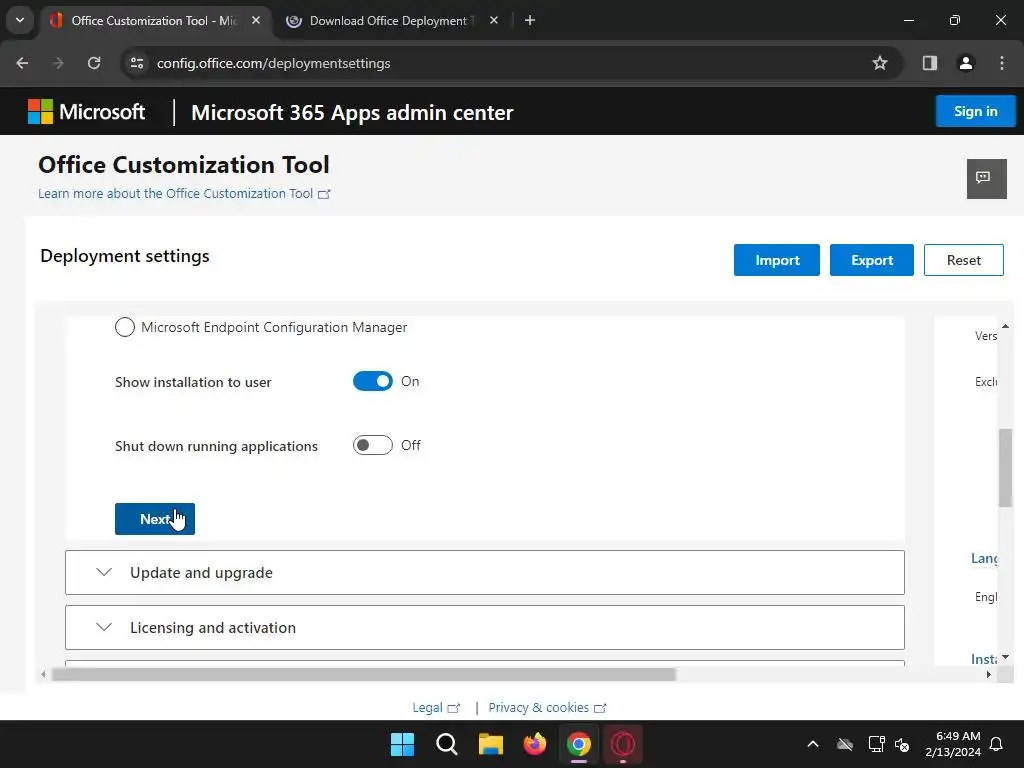Open File Explorer from the taskbar
Screen dimensions: 1024x768
point(490,744)
